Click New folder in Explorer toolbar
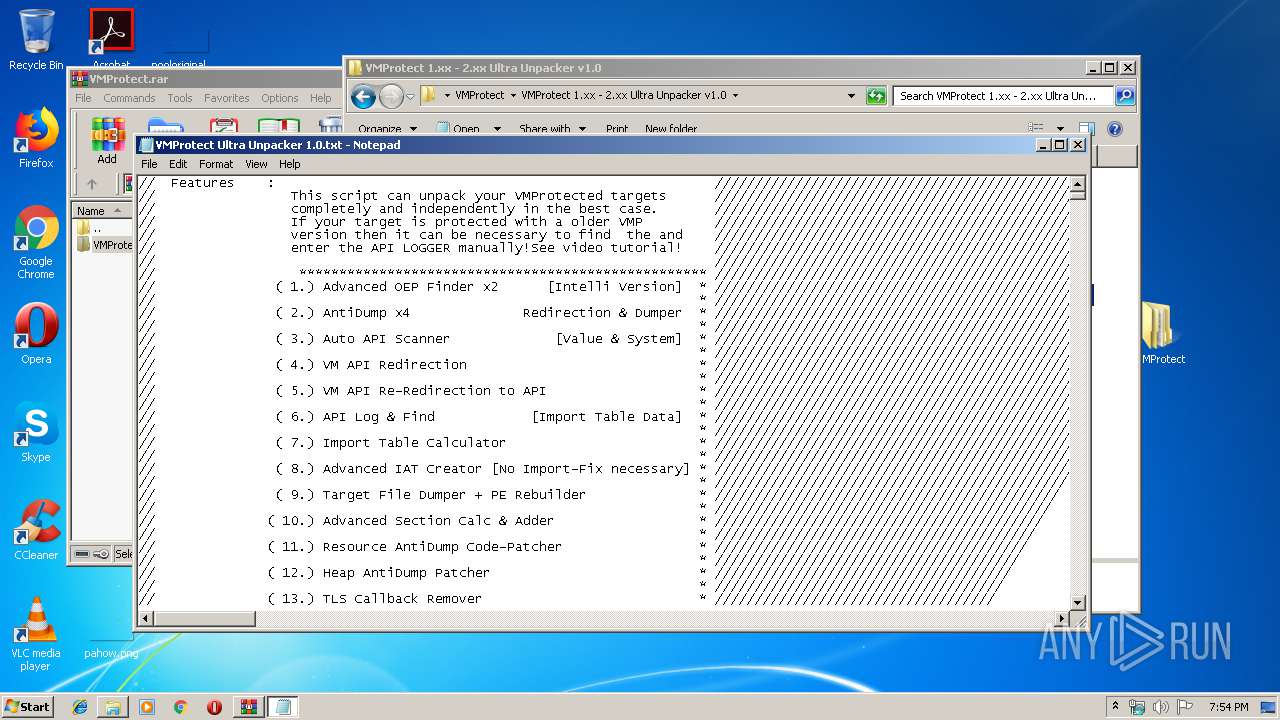Image resolution: width=1280 pixels, height=720 pixels. 671,129
